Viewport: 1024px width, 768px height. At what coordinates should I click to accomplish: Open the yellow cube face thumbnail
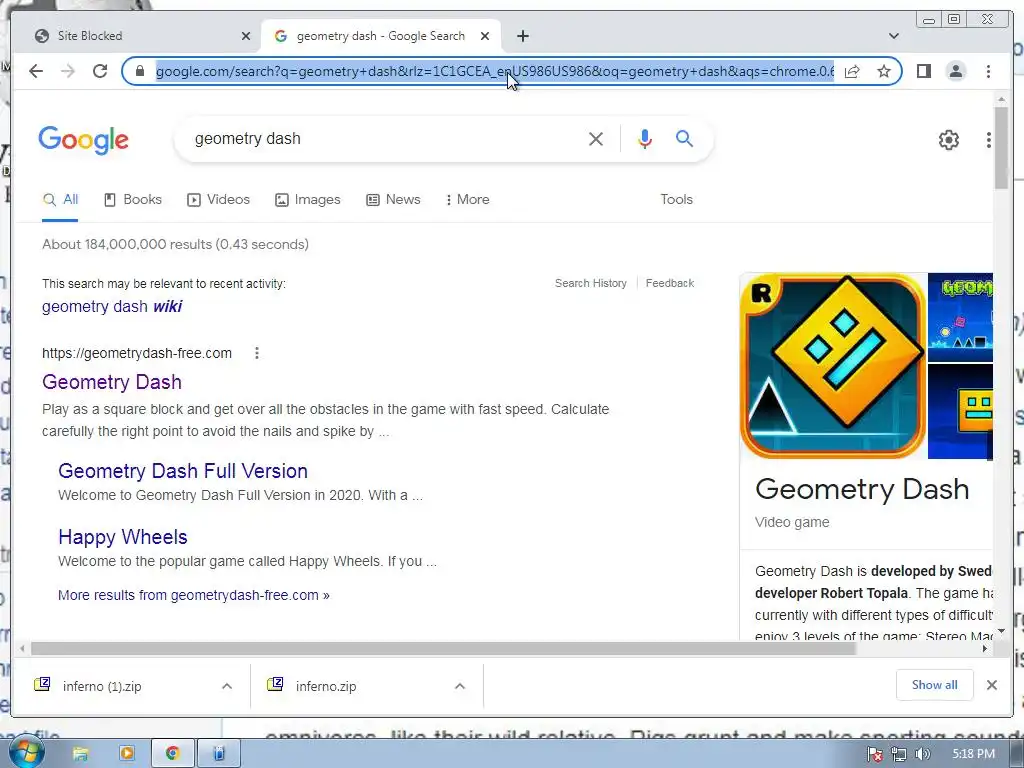tap(960, 411)
